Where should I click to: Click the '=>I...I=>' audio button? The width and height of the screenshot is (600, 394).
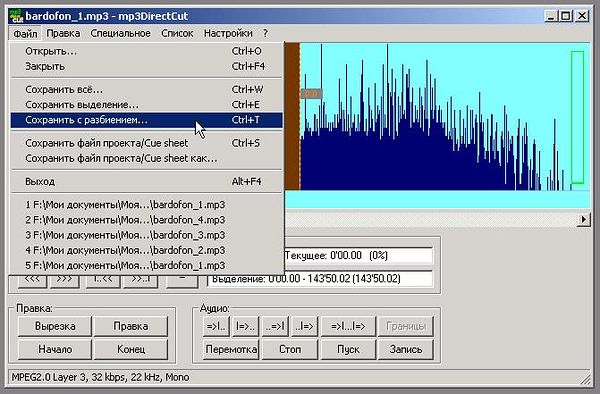[348, 326]
